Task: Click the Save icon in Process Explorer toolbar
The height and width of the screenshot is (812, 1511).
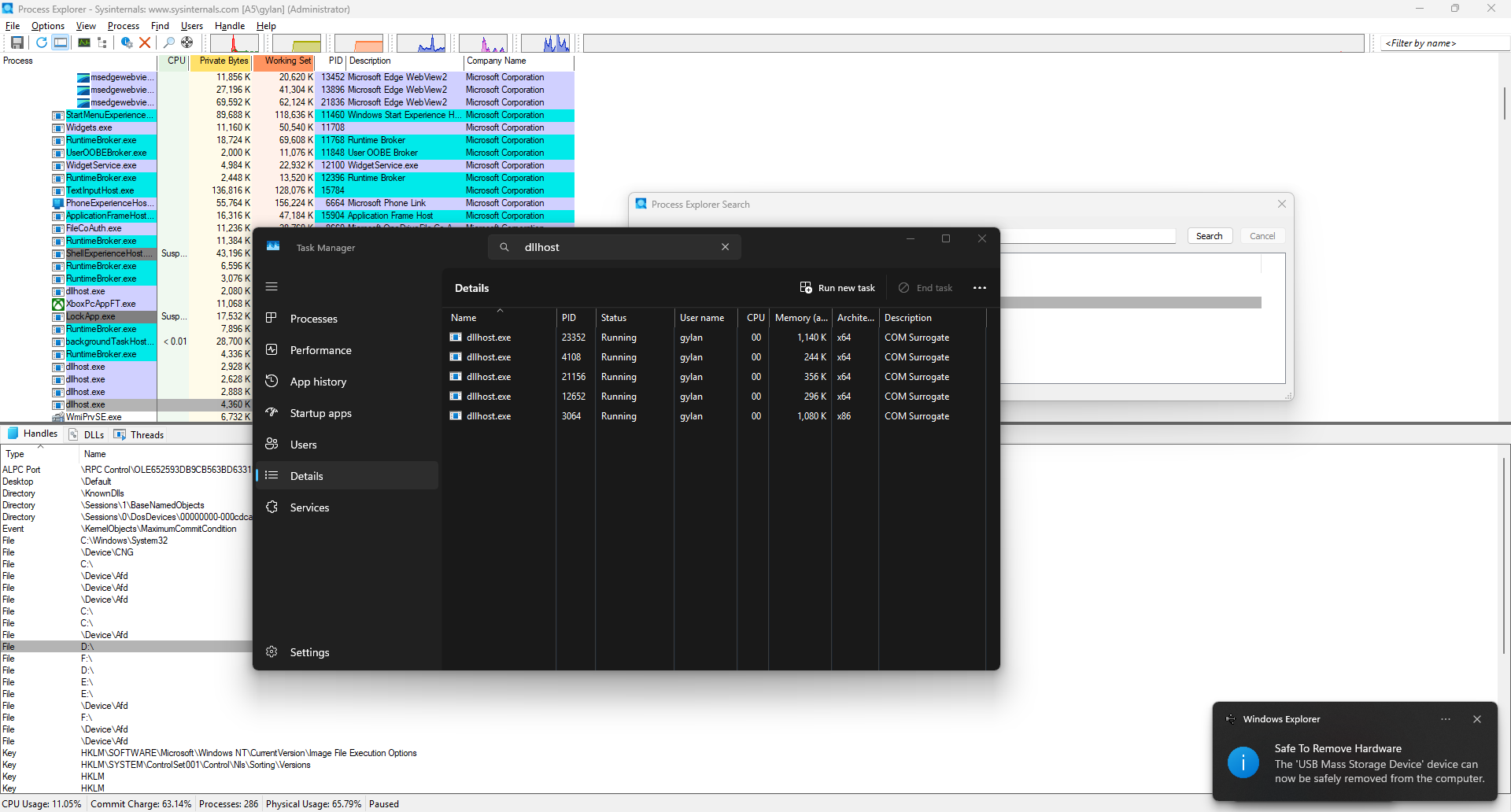Action: click(x=17, y=42)
